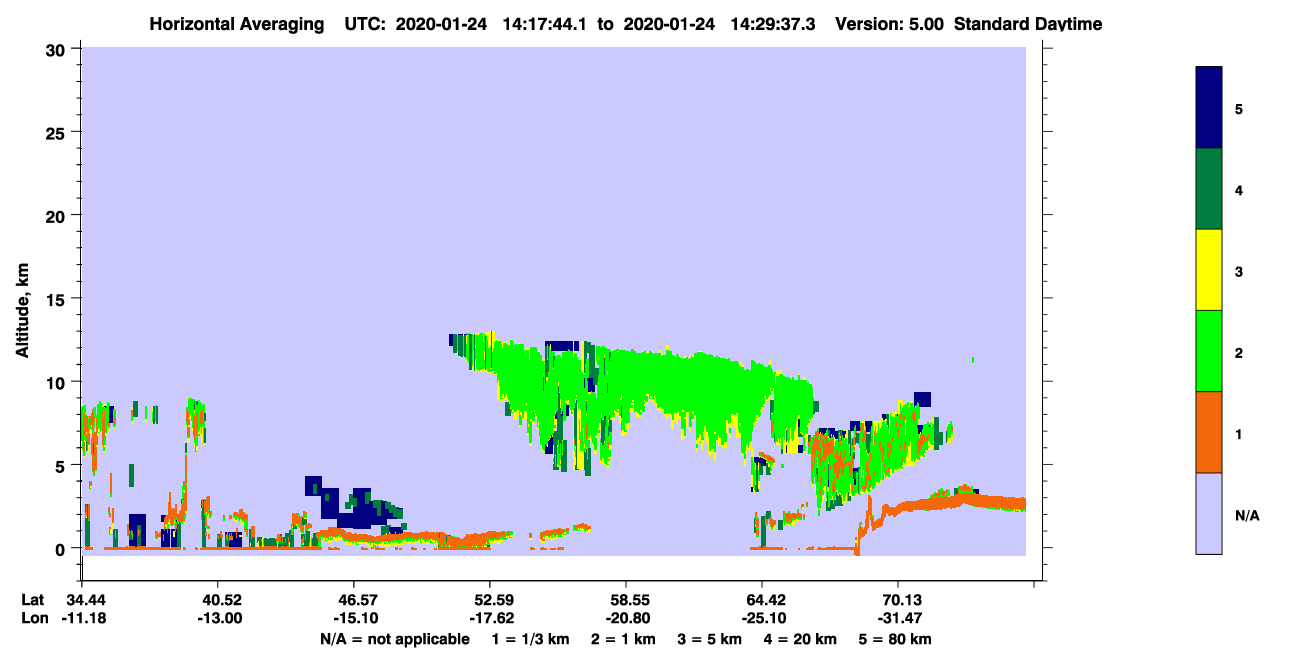1300x667 pixels.
Task: Click the 'Lon' axis row label
Action: tap(33, 618)
